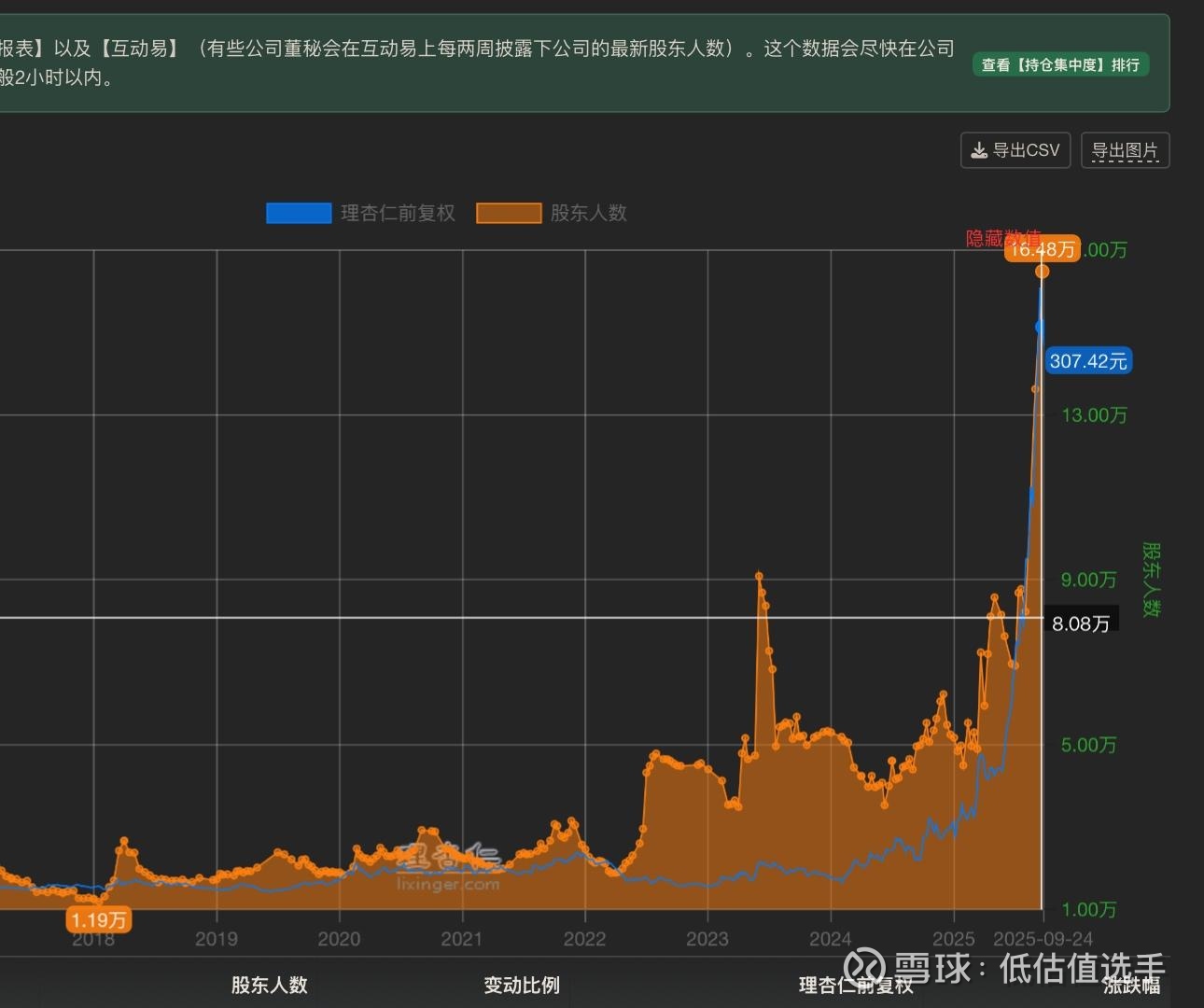Select the orange data point at the chart peak

click(1043, 272)
